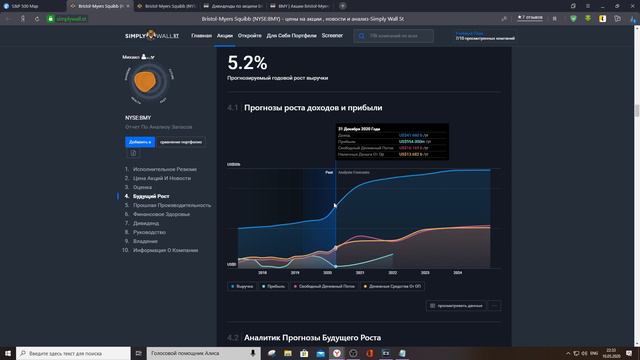
Task: Click the NYSE:BMY ticker text
Action: point(138,118)
